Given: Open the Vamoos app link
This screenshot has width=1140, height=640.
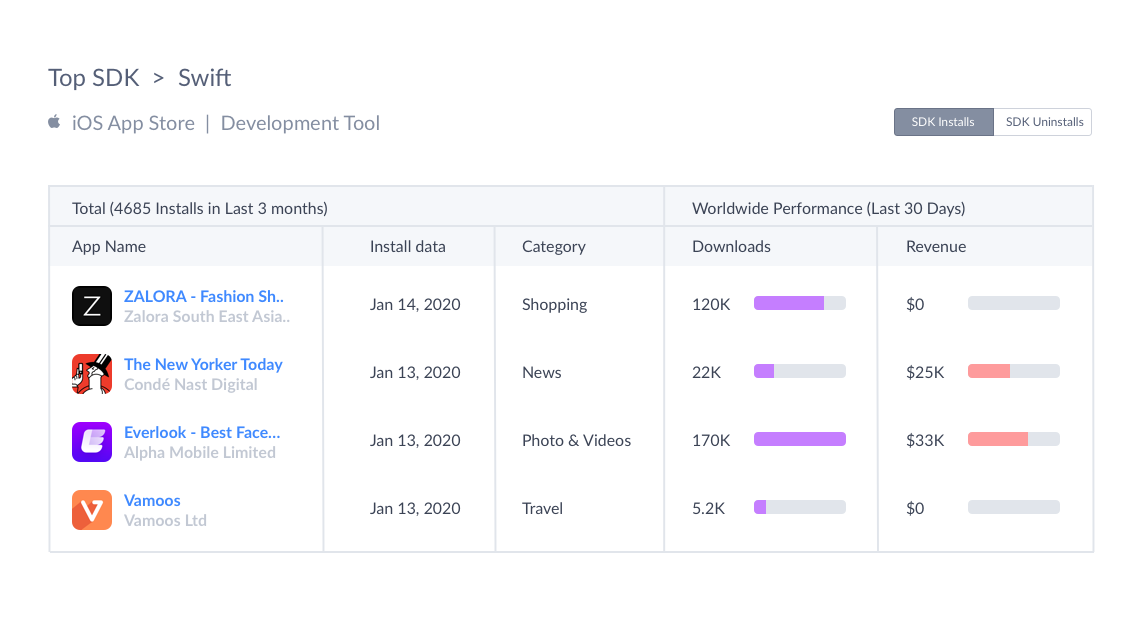Looking at the screenshot, I should point(152,500).
